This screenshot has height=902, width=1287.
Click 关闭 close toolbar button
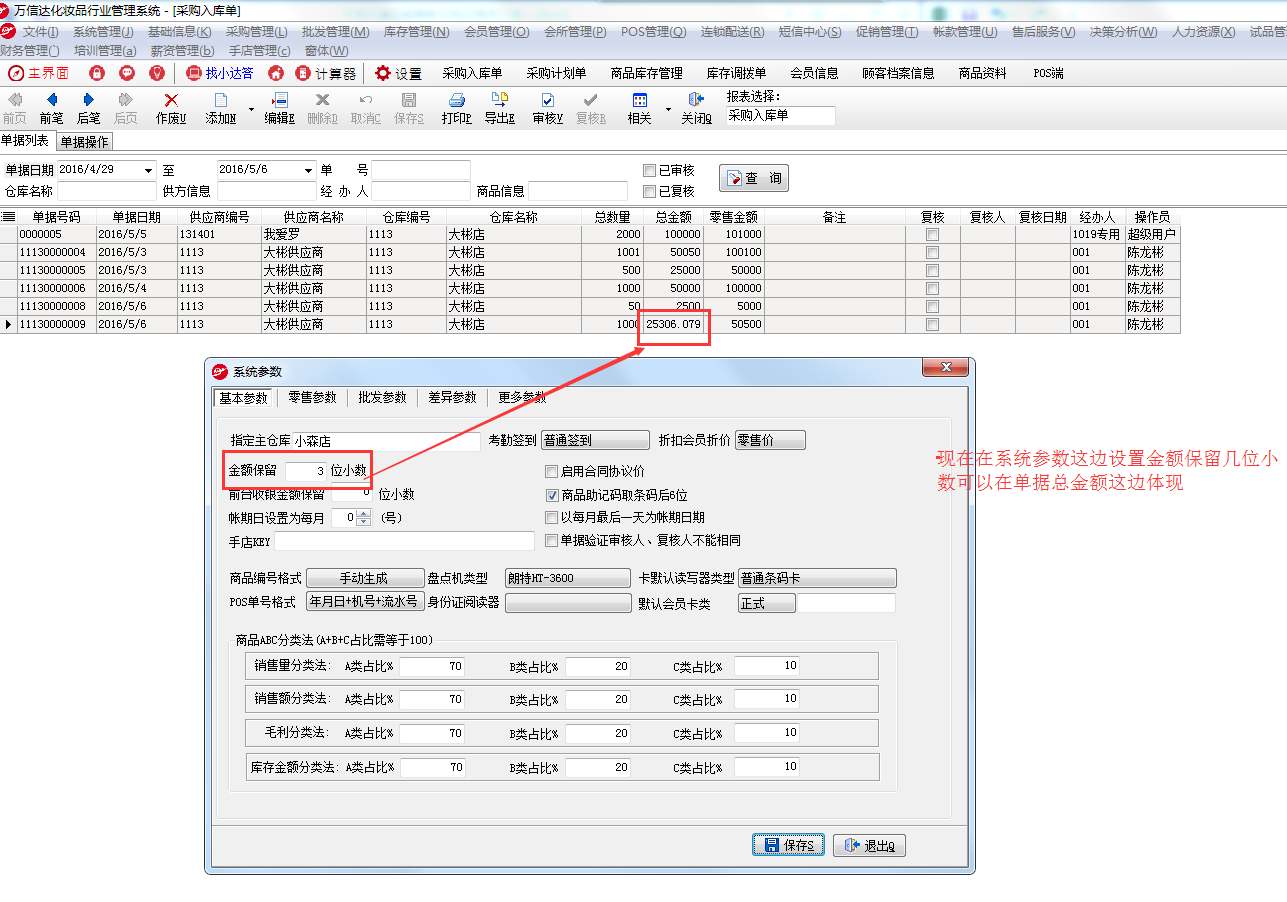pos(697,108)
